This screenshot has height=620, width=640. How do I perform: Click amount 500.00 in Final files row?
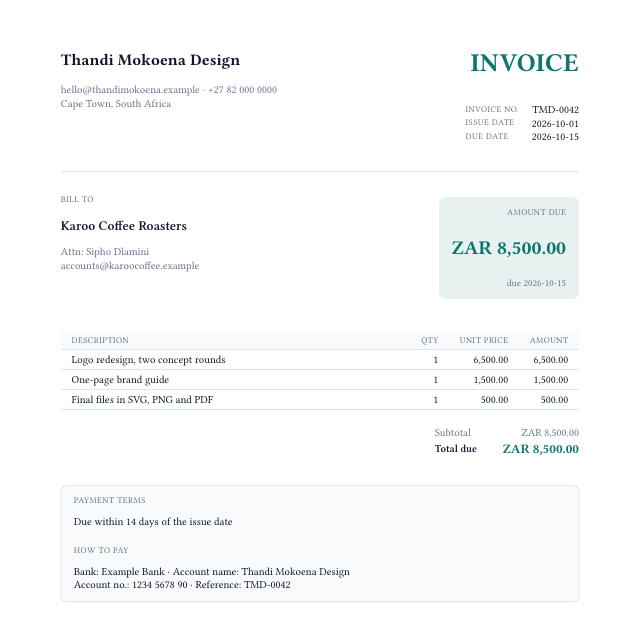[554, 400]
